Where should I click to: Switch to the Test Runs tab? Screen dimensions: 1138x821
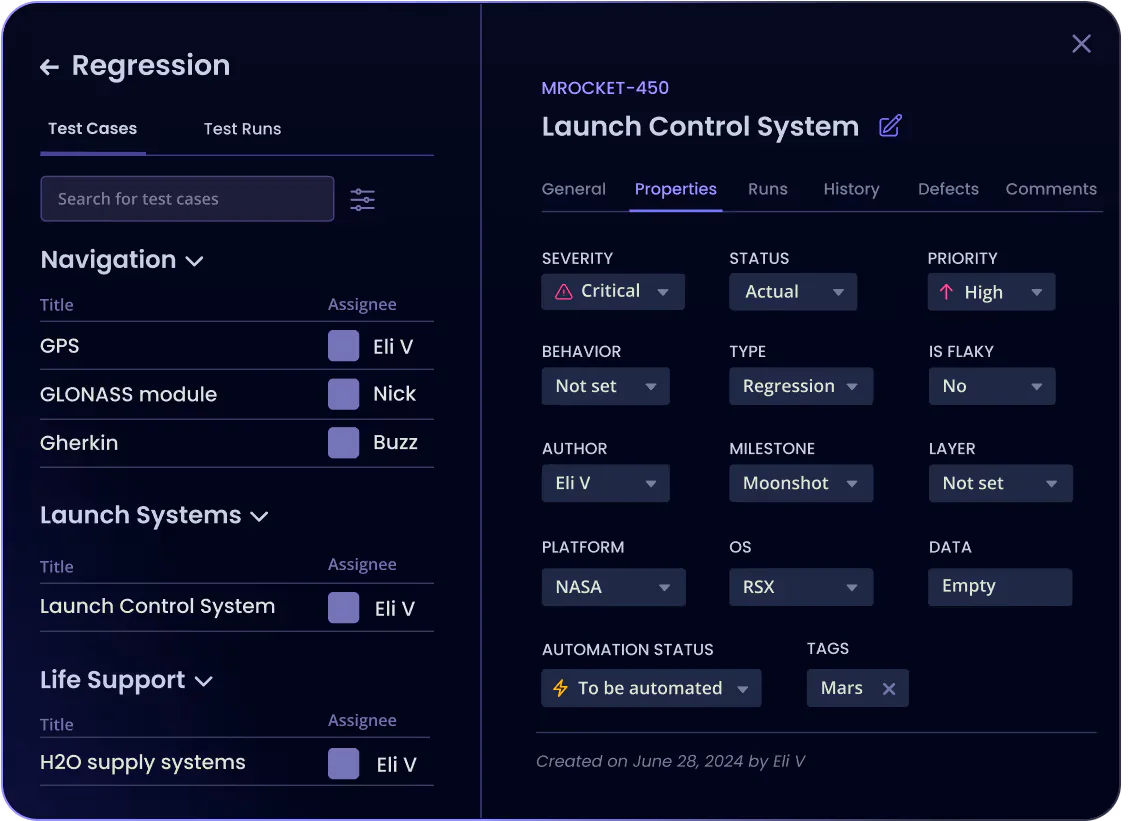pyautogui.click(x=242, y=129)
